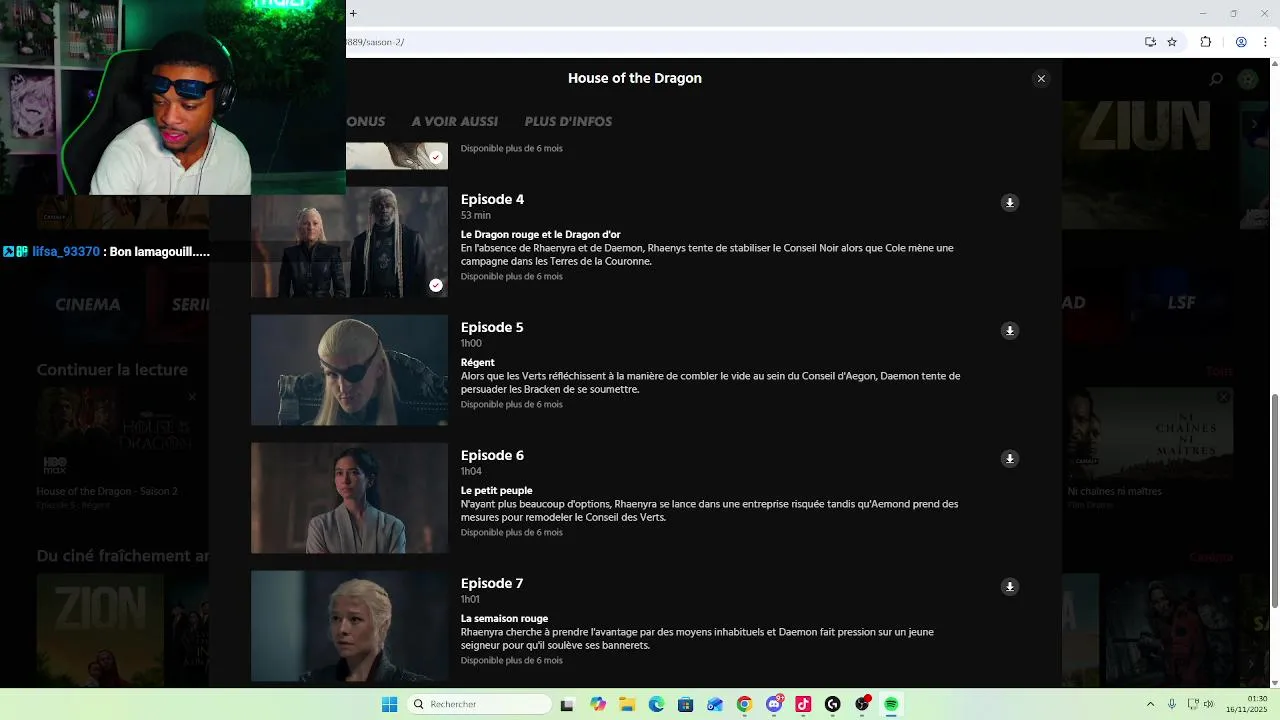Play Episode 5 from the eyepatch thumbnail
Screen dimensions: 1280x720
349,370
